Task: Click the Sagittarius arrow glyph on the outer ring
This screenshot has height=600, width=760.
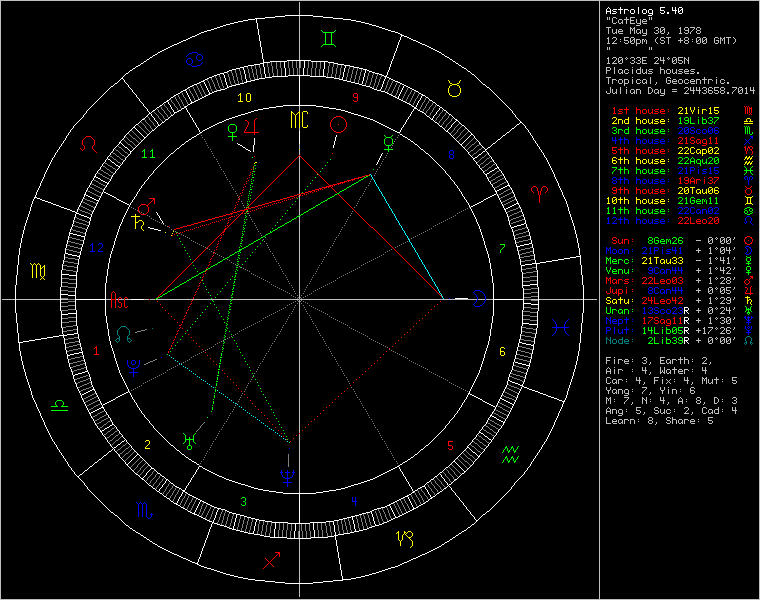Action: (x=271, y=560)
